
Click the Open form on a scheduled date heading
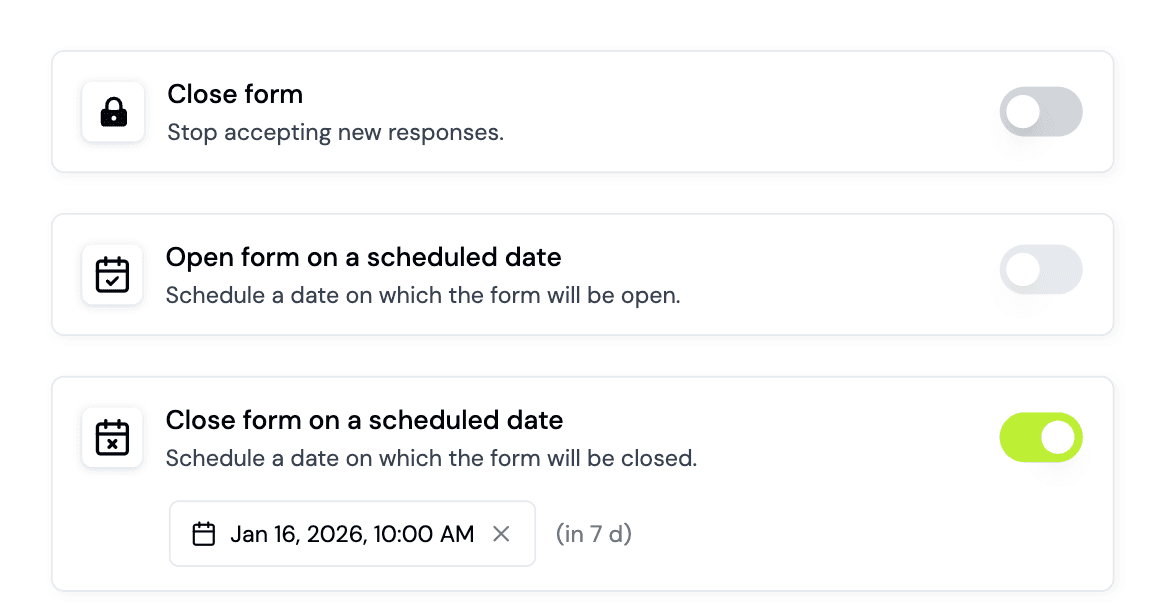click(363, 257)
